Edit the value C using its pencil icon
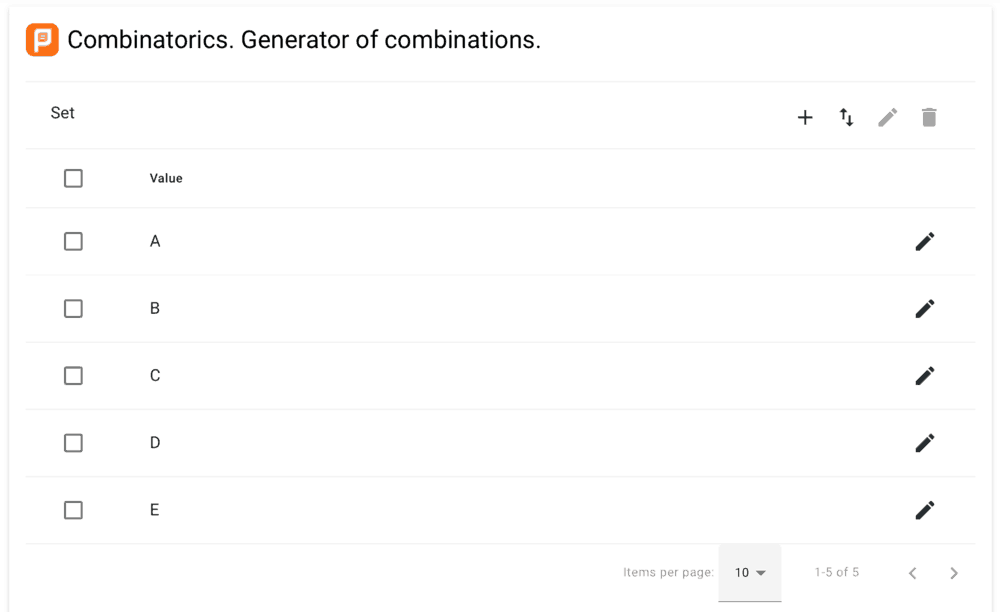 pyautogui.click(x=924, y=375)
